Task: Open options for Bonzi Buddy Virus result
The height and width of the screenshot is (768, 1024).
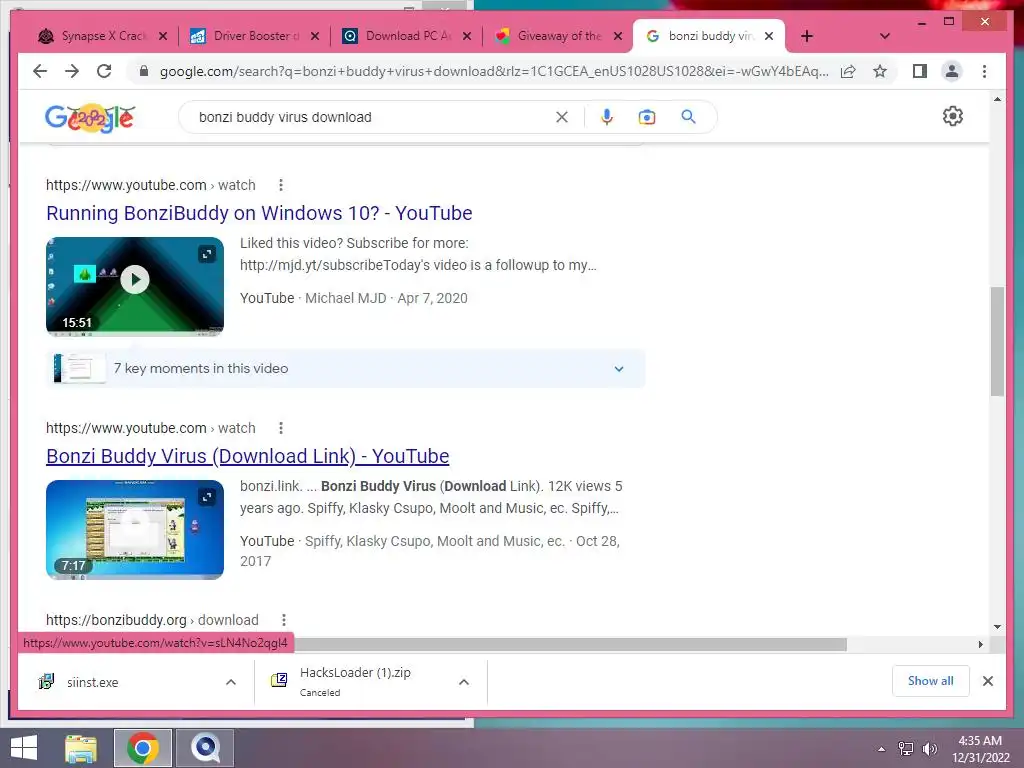Action: click(x=281, y=428)
